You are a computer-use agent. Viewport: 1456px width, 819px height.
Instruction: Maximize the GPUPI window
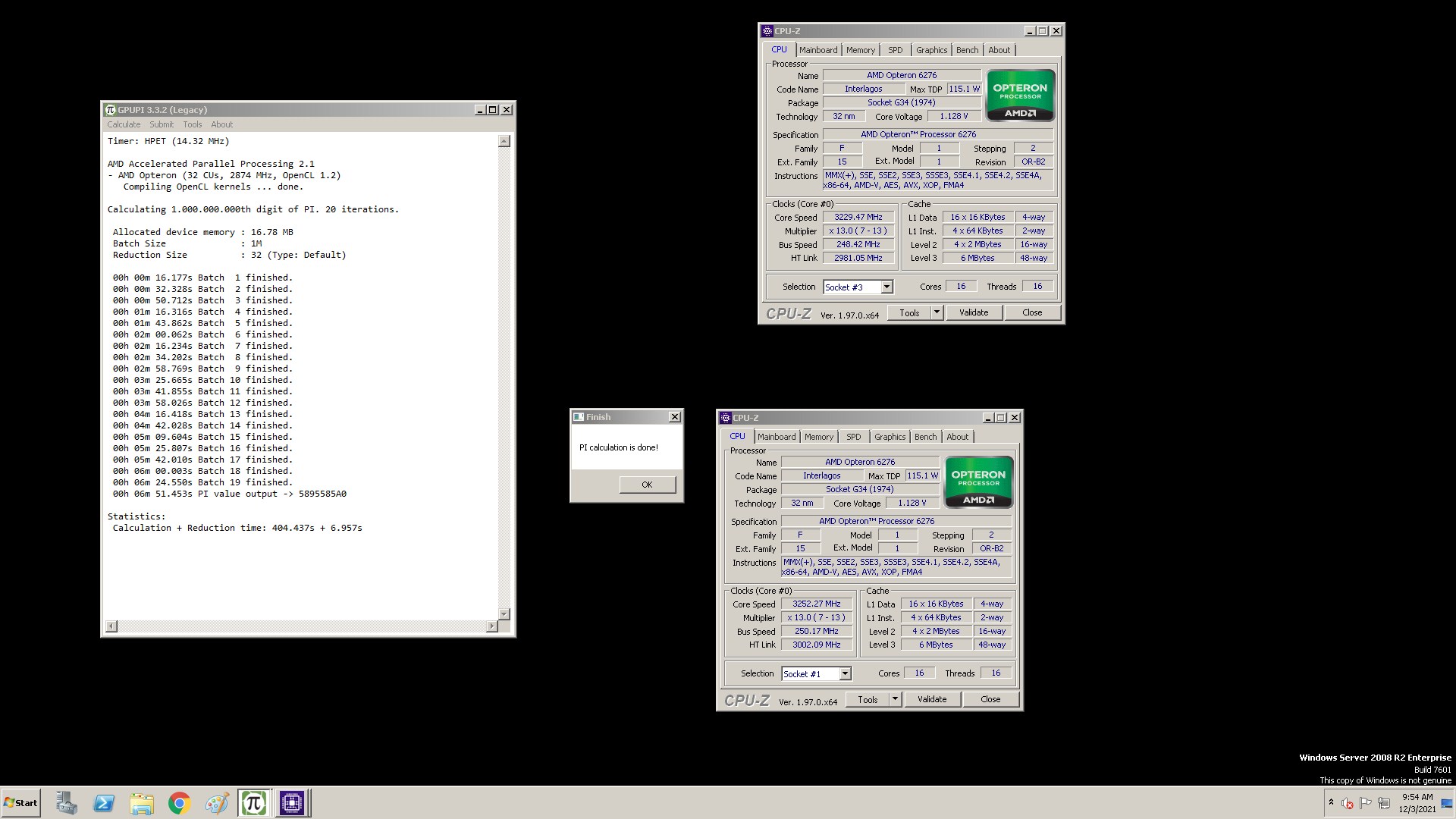coord(493,110)
